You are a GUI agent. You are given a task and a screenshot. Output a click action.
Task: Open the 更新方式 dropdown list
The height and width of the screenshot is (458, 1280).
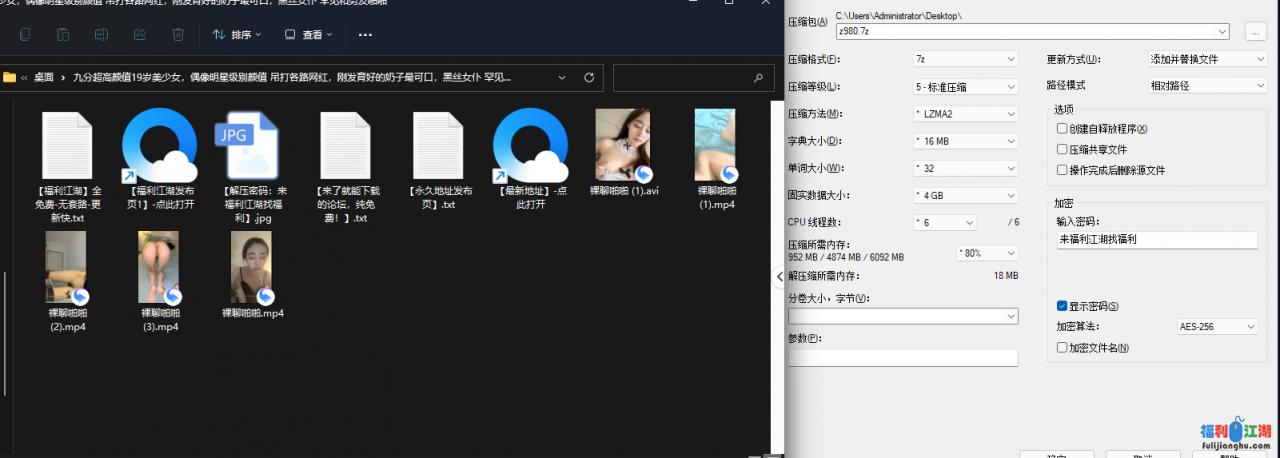coord(1207,59)
